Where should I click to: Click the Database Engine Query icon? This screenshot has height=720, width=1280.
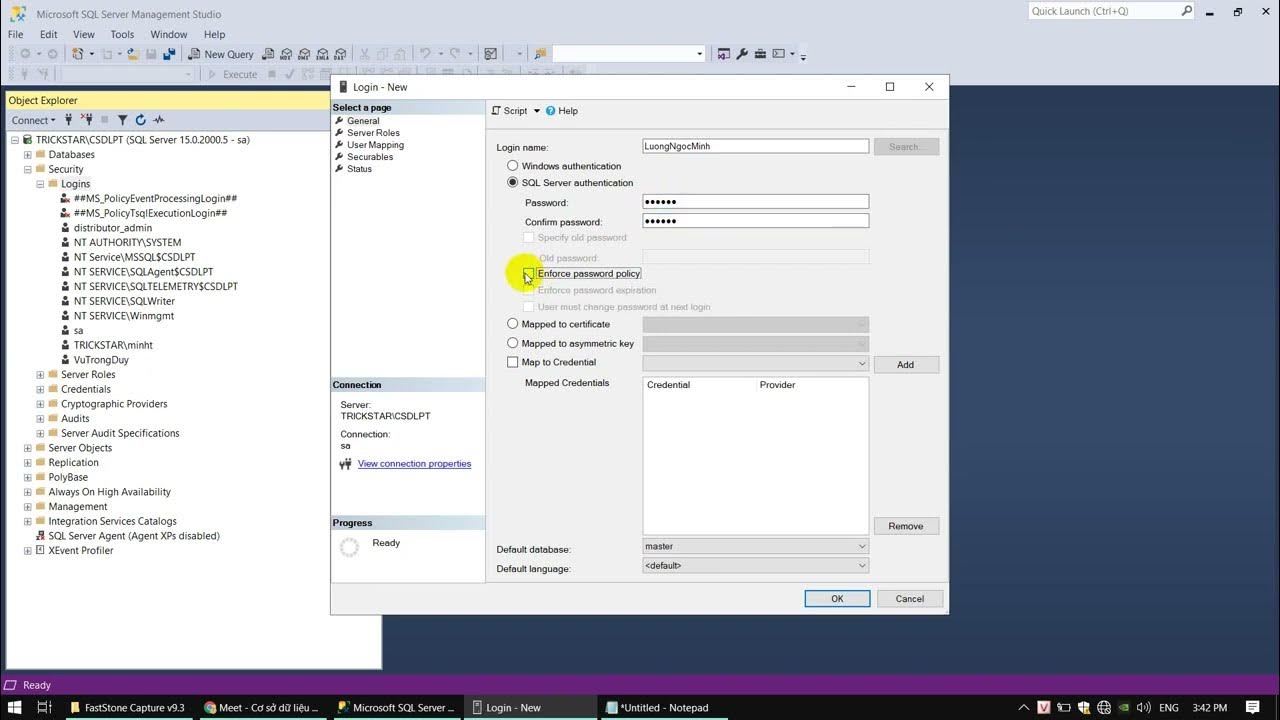(267, 54)
